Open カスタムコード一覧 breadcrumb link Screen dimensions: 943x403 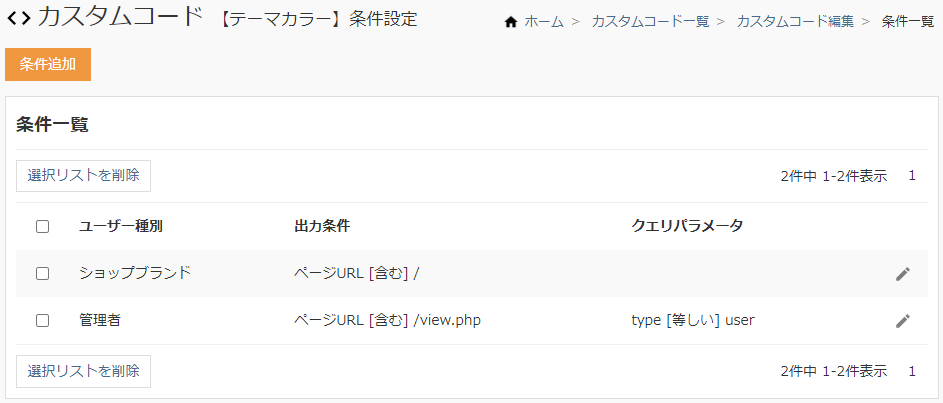point(650,21)
